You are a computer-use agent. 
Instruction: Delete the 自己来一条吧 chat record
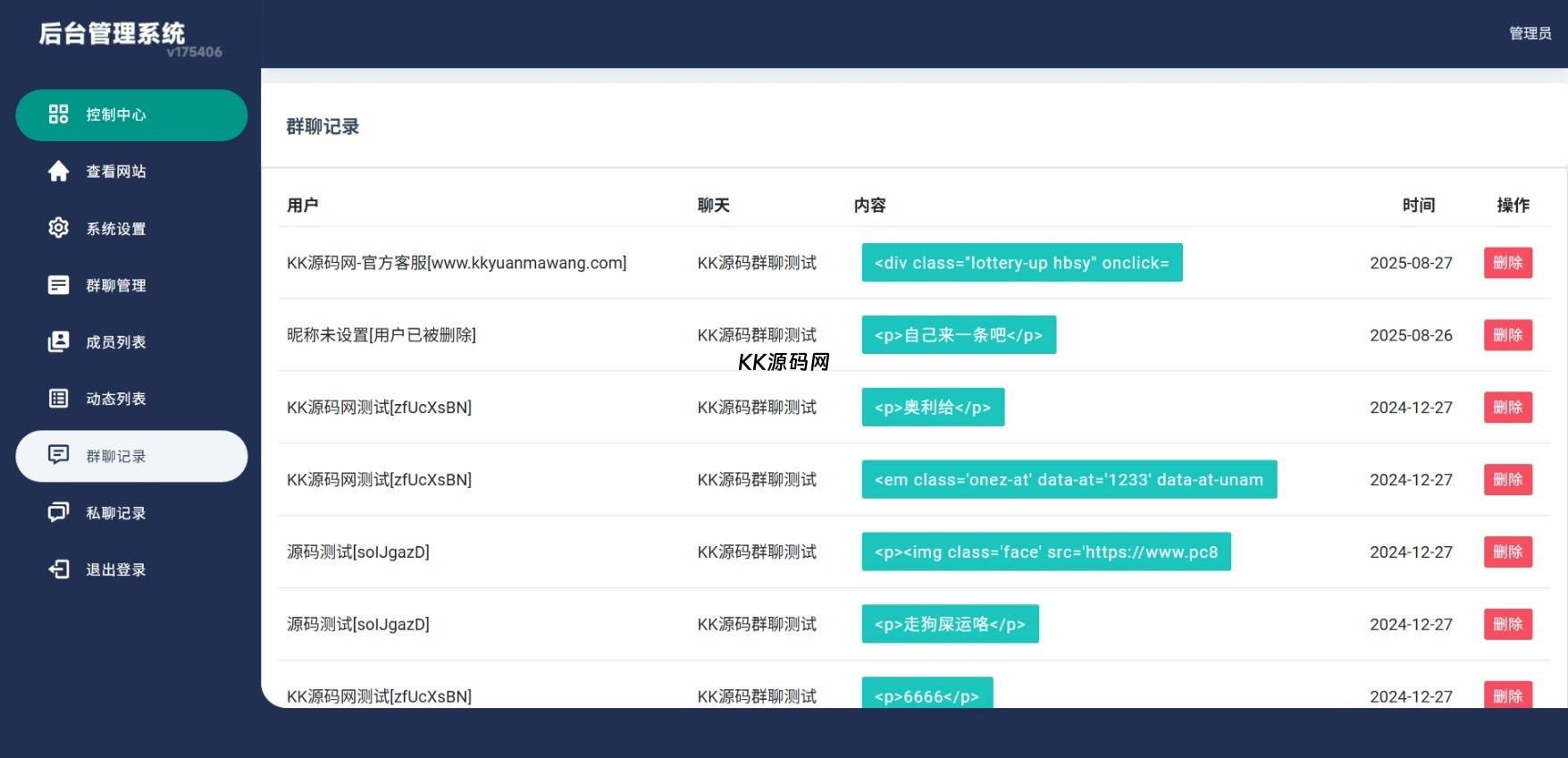1507,335
